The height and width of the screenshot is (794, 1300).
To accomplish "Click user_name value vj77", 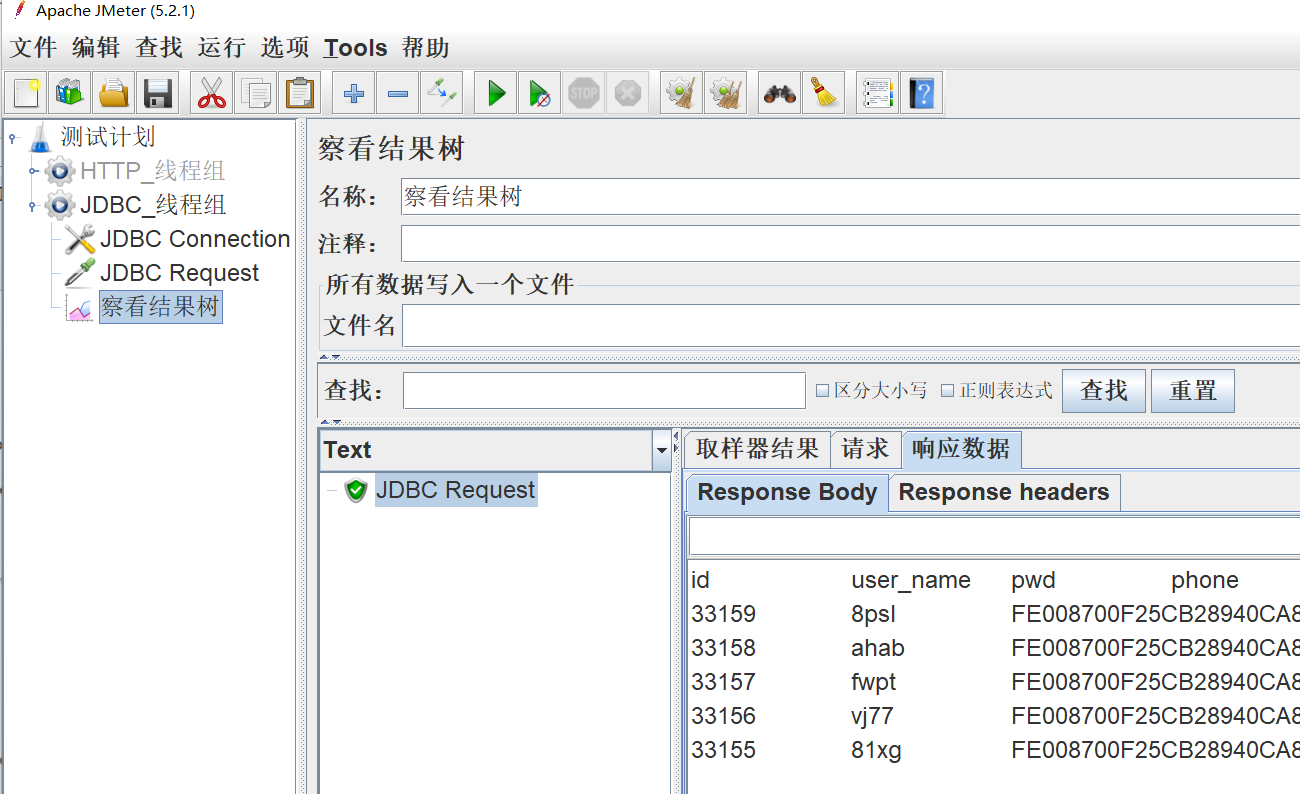I will [872, 716].
